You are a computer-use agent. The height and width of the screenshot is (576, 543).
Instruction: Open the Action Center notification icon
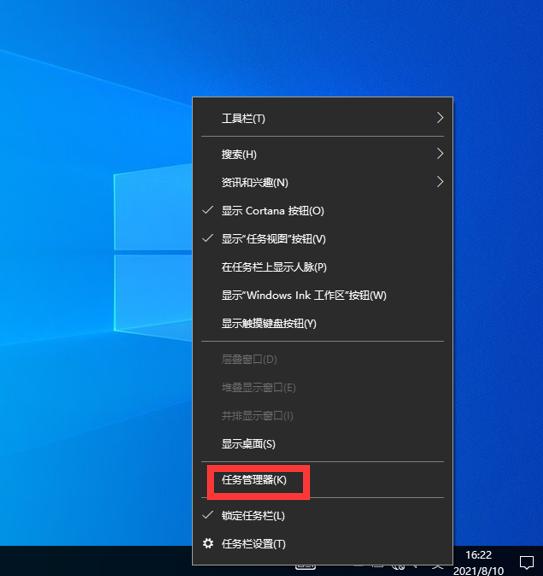[526, 562]
